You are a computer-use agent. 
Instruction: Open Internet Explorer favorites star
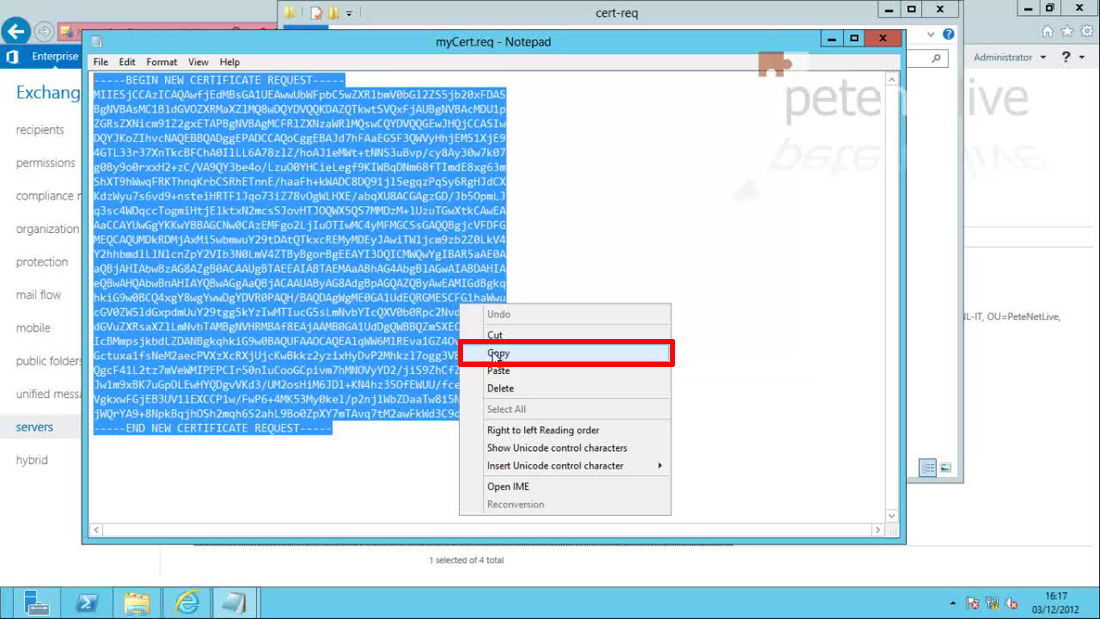click(x=1067, y=32)
